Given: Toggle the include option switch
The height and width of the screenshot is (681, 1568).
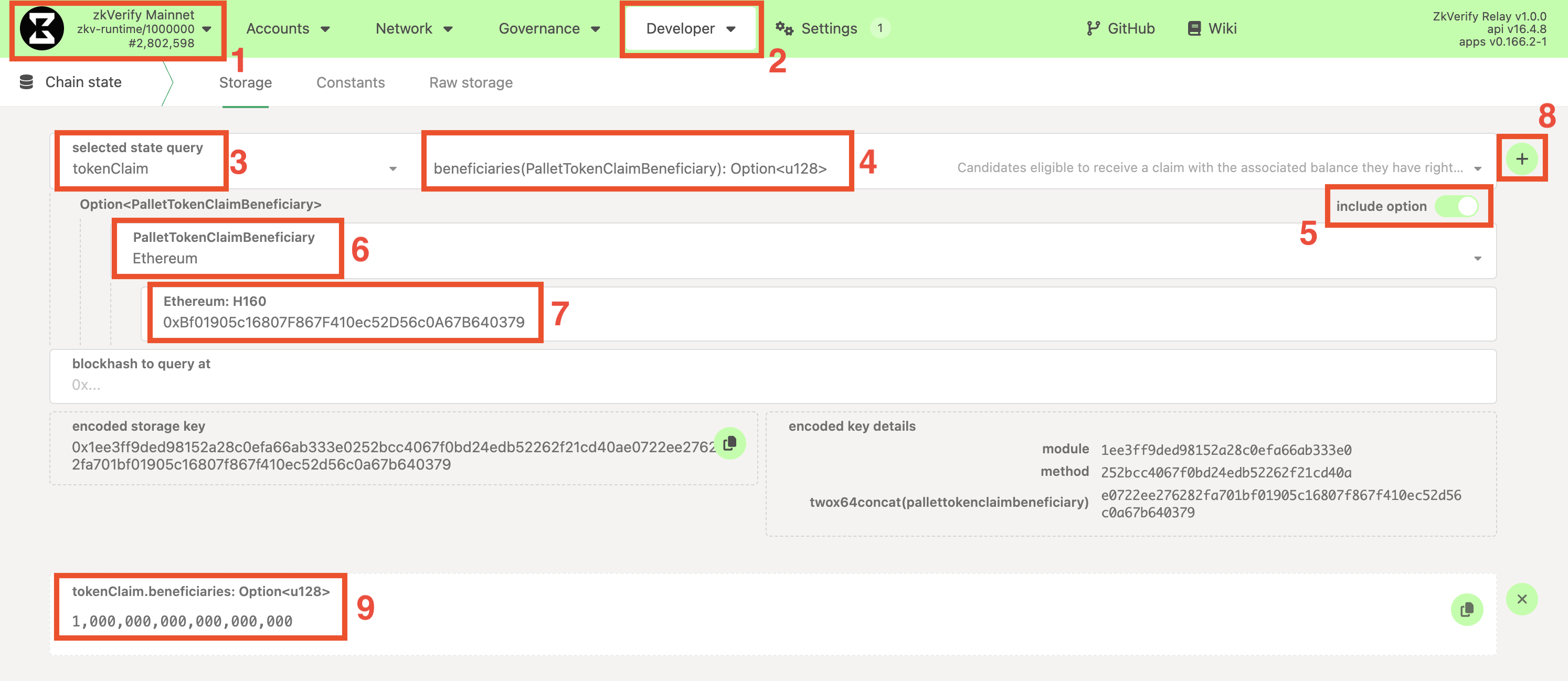Looking at the screenshot, I should coord(1457,206).
